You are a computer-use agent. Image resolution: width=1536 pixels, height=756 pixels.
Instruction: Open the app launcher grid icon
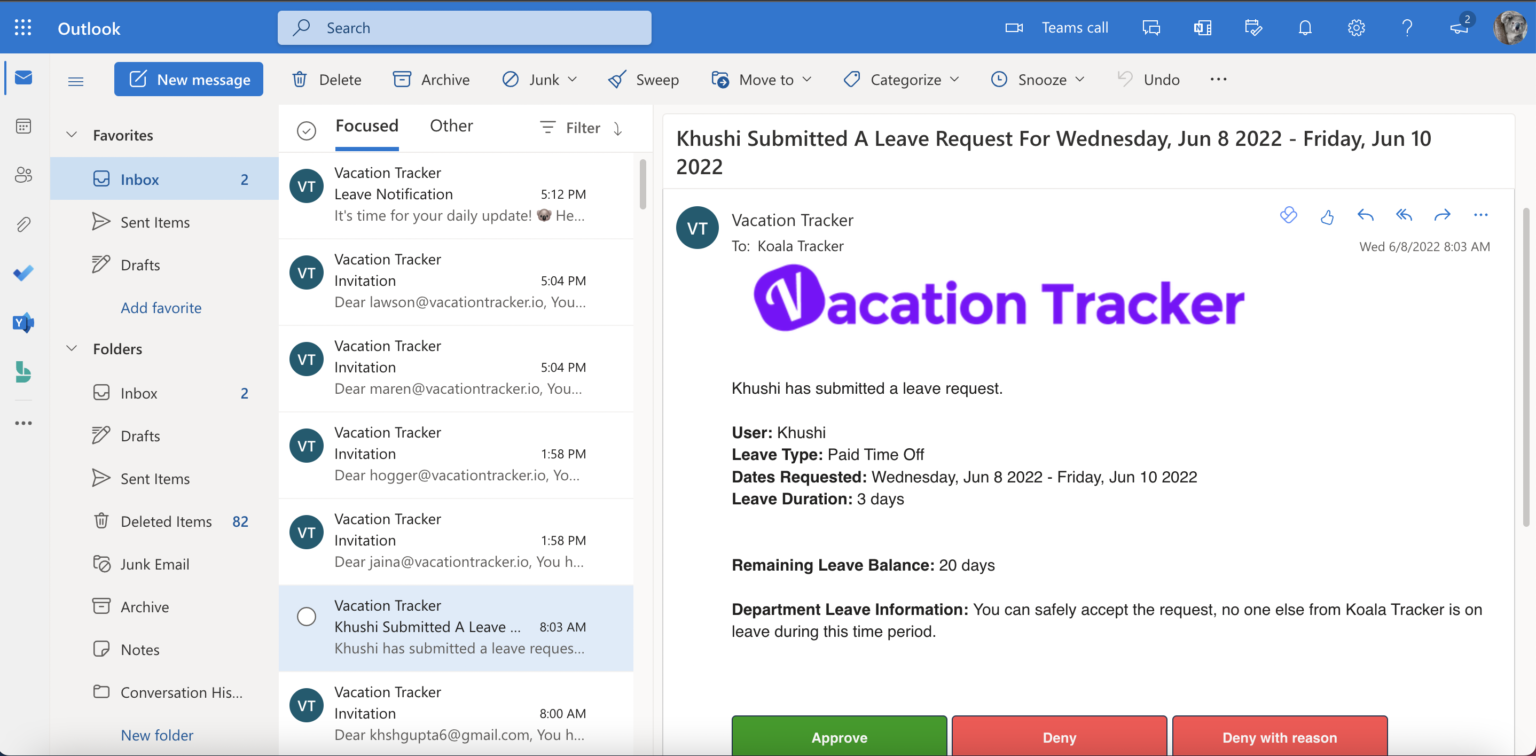23,28
